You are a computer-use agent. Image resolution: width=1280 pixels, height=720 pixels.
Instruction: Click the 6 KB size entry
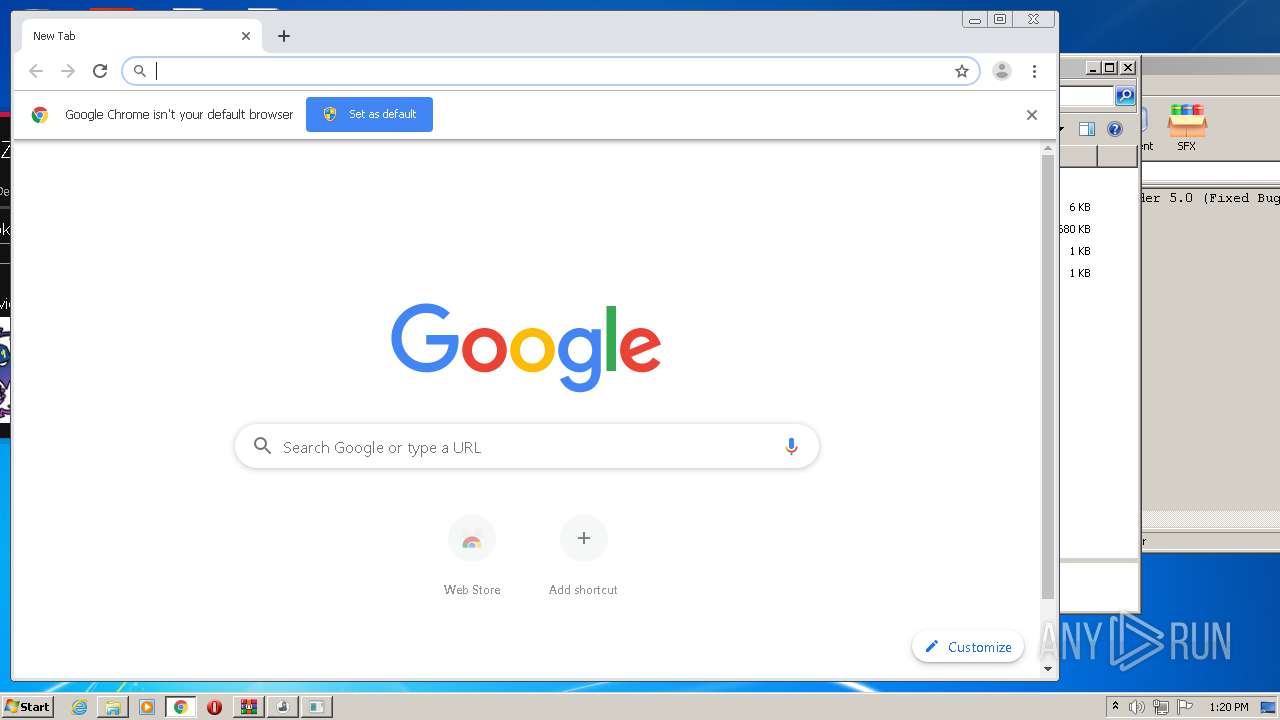click(1080, 207)
